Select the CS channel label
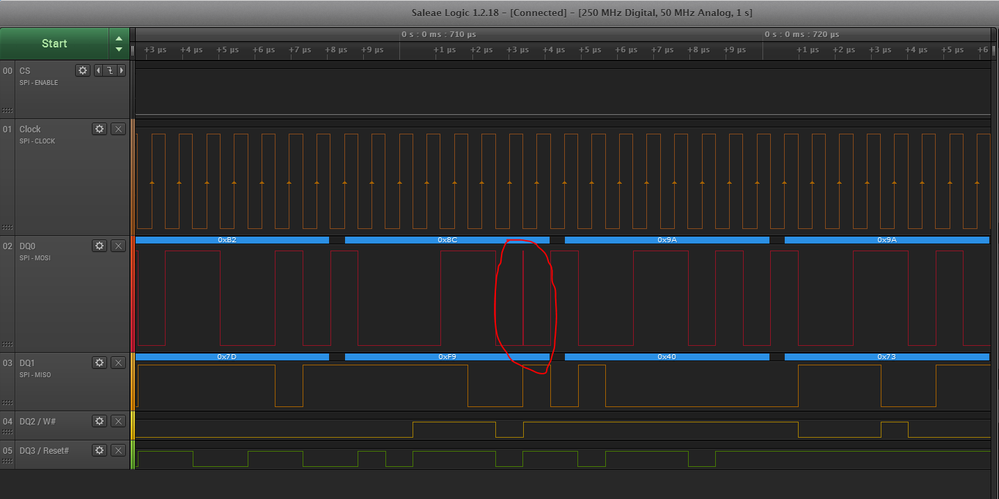Image resolution: width=999 pixels, height=499 pixels. (x=24, y=71)
